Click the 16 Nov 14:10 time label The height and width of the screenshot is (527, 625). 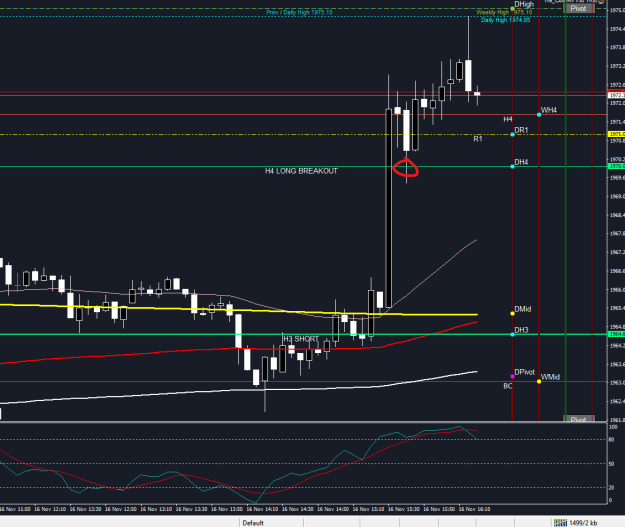(x=262, y=509)
